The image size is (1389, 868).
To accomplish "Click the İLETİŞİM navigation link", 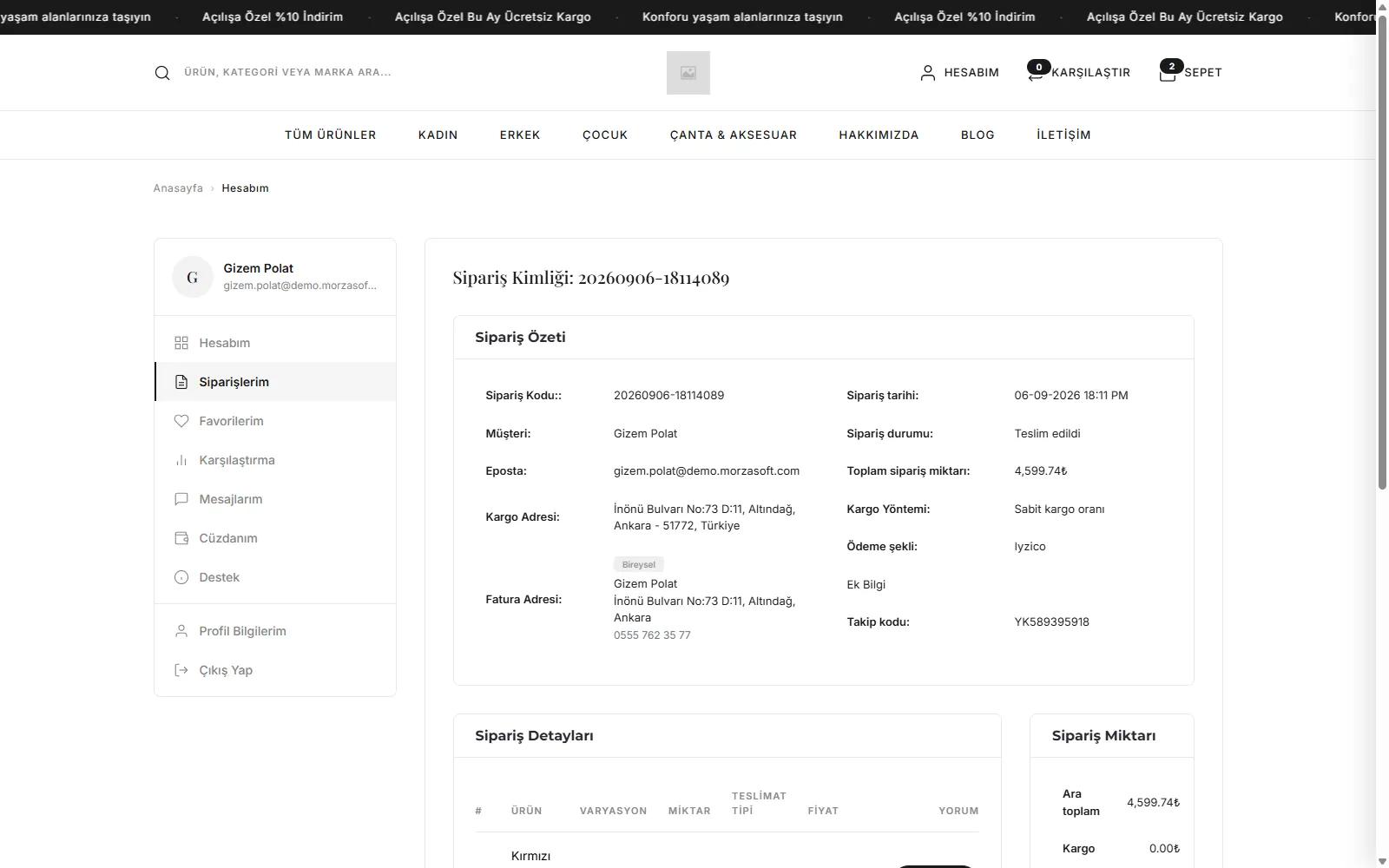I will 1063,135.
